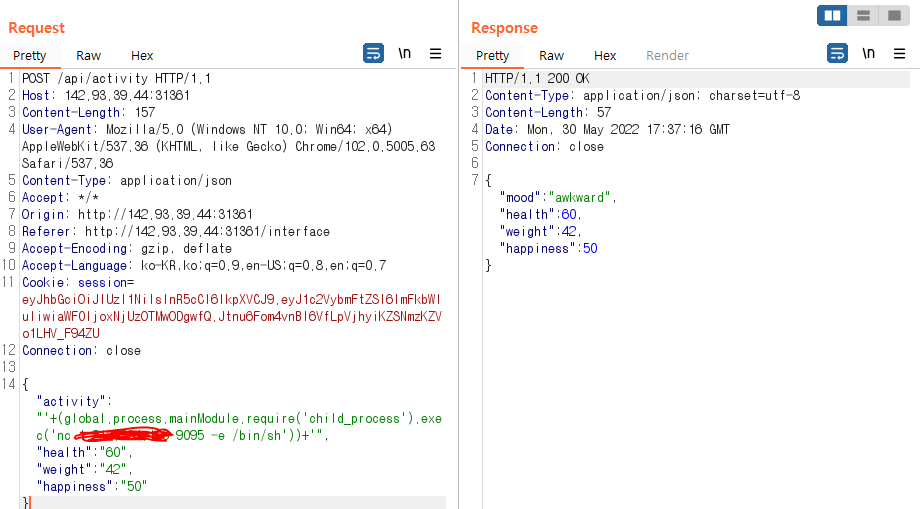The height and width of the screenshot is (509, 922).
Task: Click the Host header in request
Action: click(106, 95)
